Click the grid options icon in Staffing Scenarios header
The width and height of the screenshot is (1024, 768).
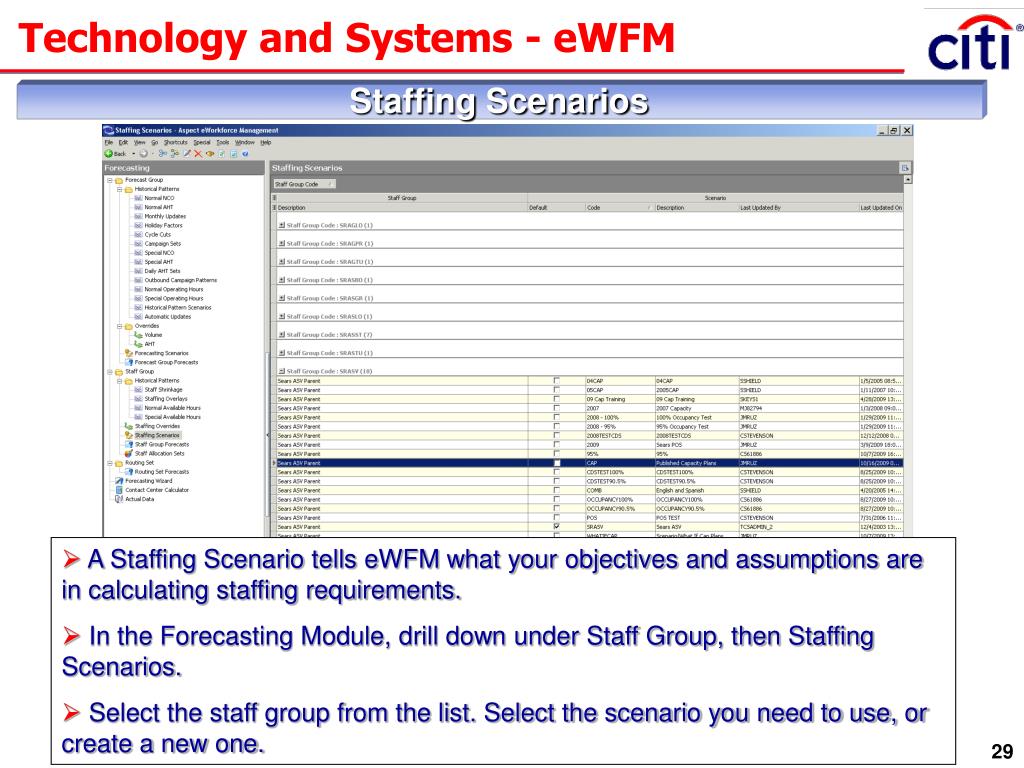click(x=905, y=168)
